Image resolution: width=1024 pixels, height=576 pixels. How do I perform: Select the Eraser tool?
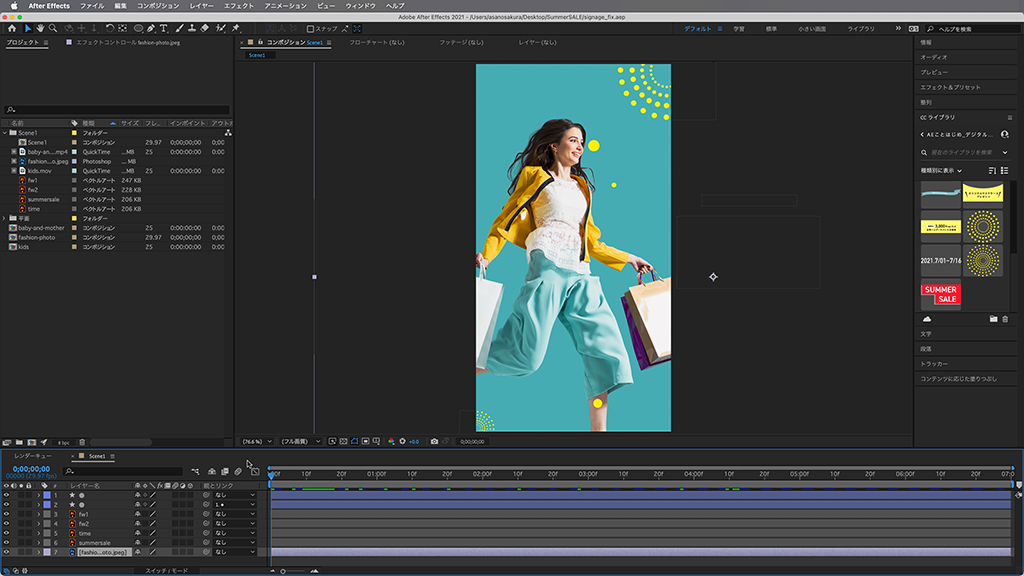[x=205, y=29]
